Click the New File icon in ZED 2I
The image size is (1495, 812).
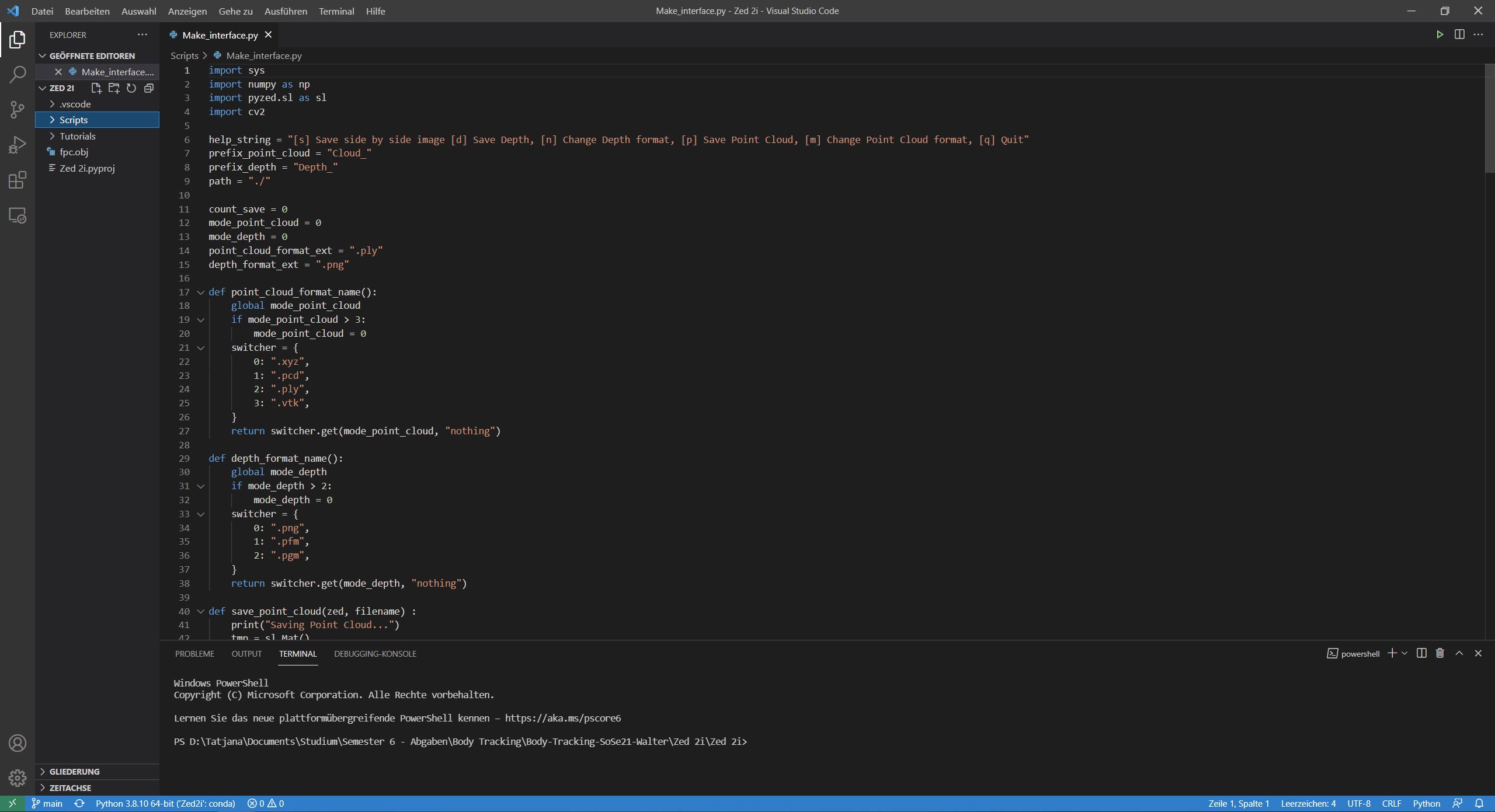[96, 88]
